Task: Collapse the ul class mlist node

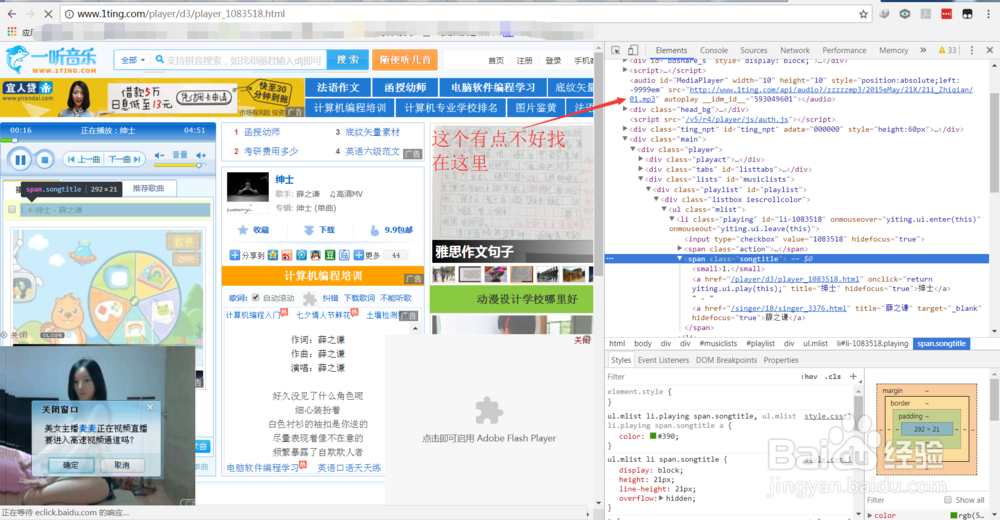Action: [x=664, y=209]
